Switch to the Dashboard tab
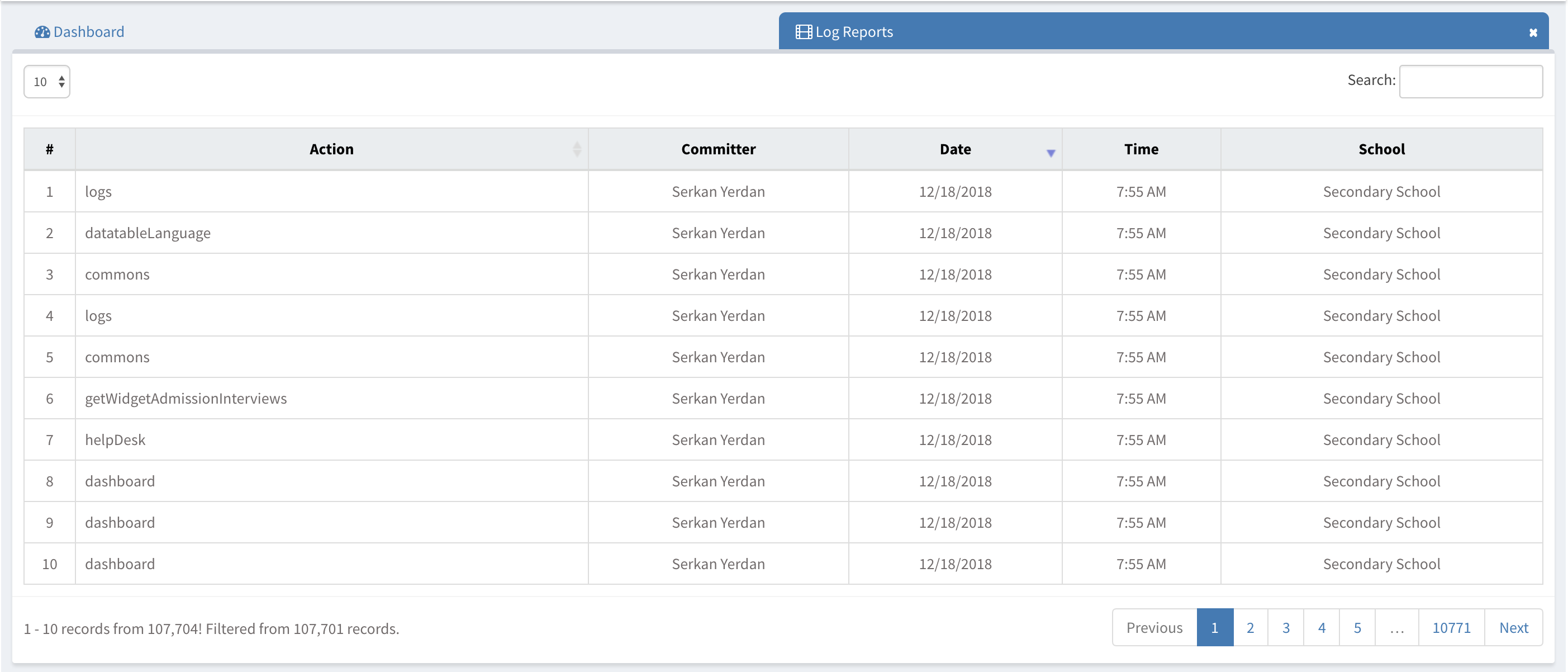Image resolution: width=1568 pixels, height=672 pixels. tap(88, 32)
